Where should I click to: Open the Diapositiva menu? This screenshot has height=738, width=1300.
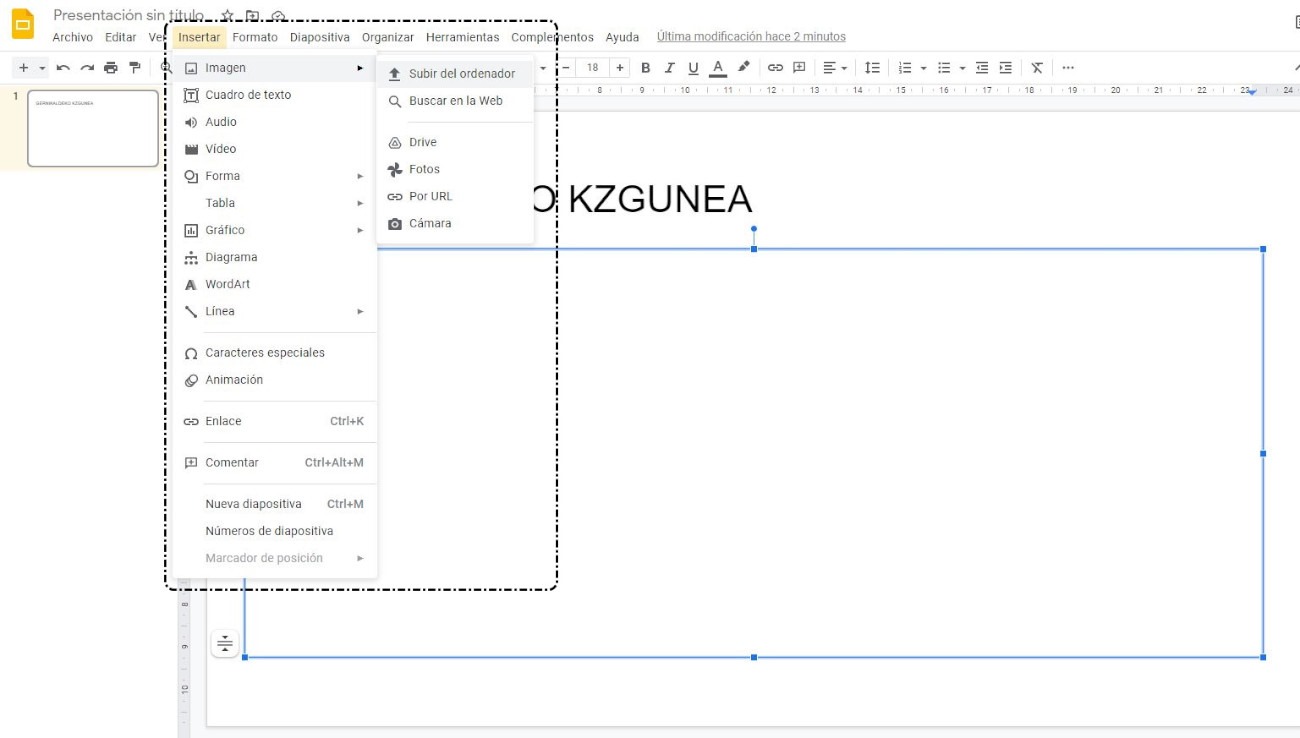[320, 37]
